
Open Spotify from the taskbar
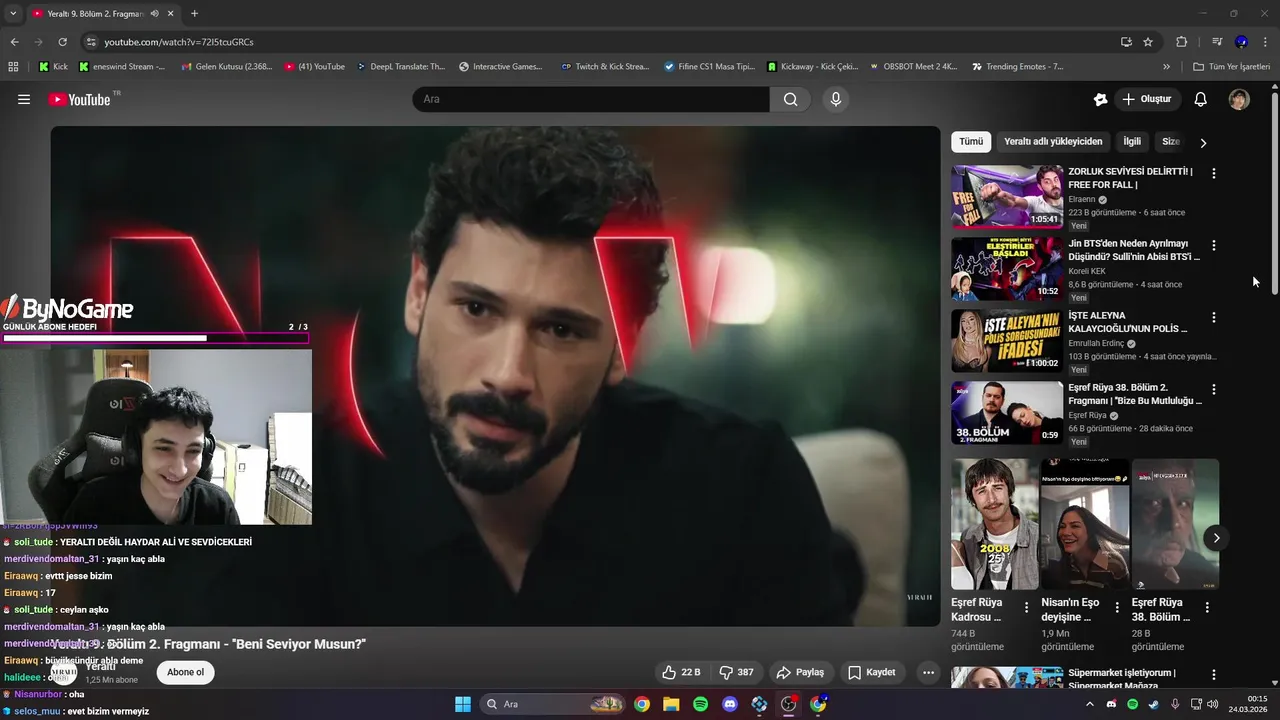701,704
